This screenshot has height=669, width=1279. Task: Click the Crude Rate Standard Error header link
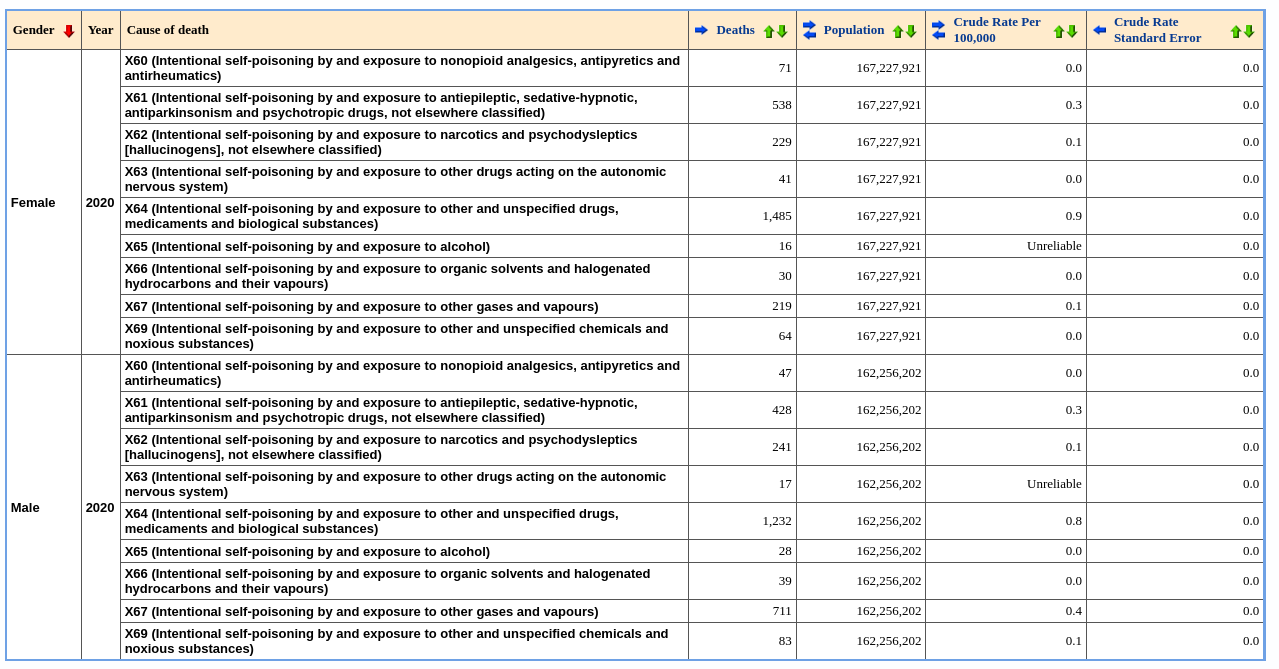click(x=1157, y=30)
